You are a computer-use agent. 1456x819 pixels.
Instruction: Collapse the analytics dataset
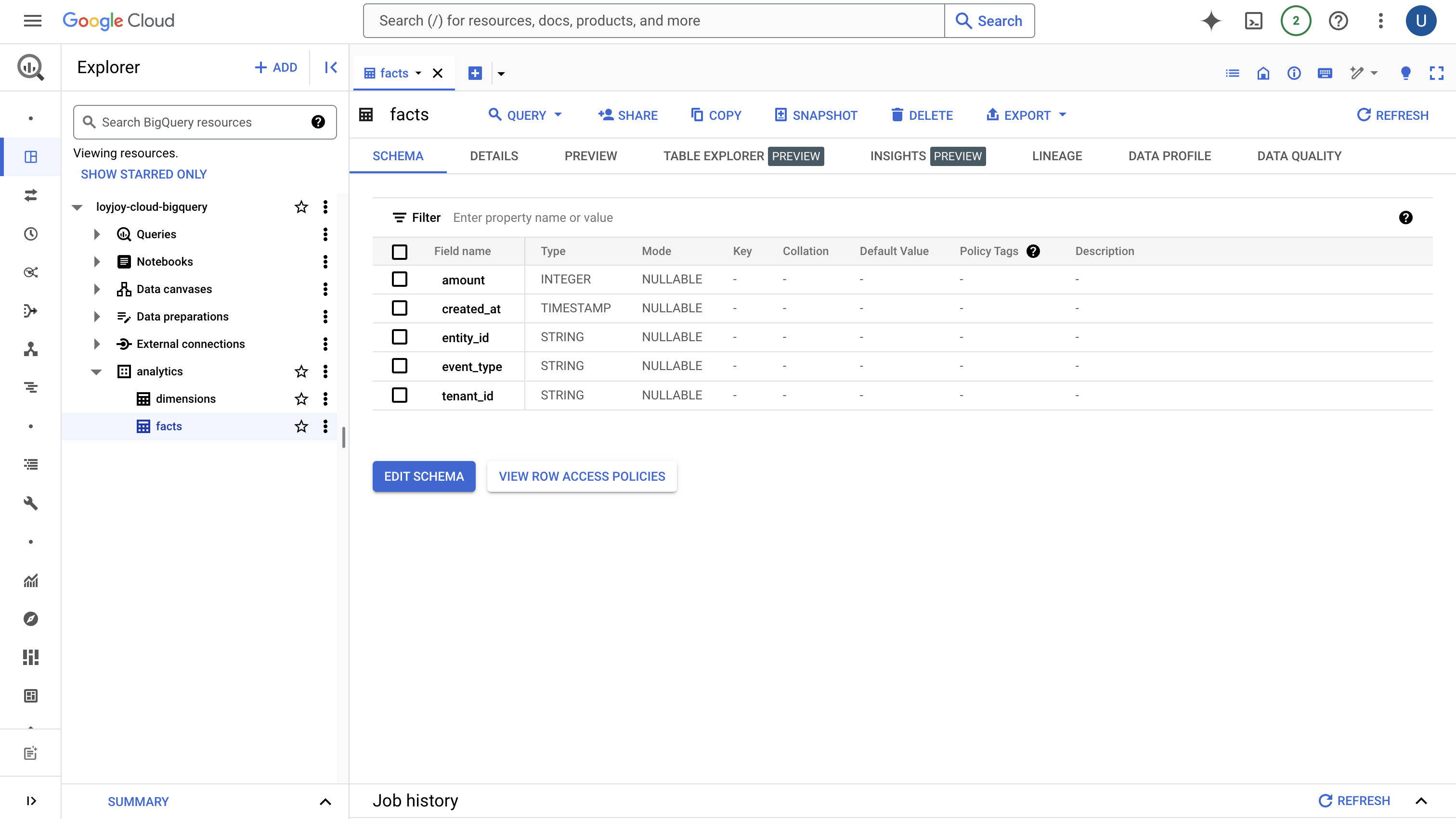click(x=97, y=371)
